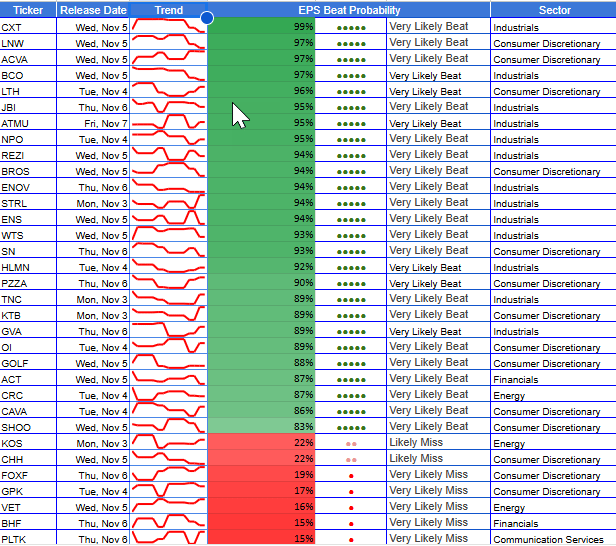Screen dimensions: 616x546
Task: Select the CXT ticker cell
Action: point(28,27)
